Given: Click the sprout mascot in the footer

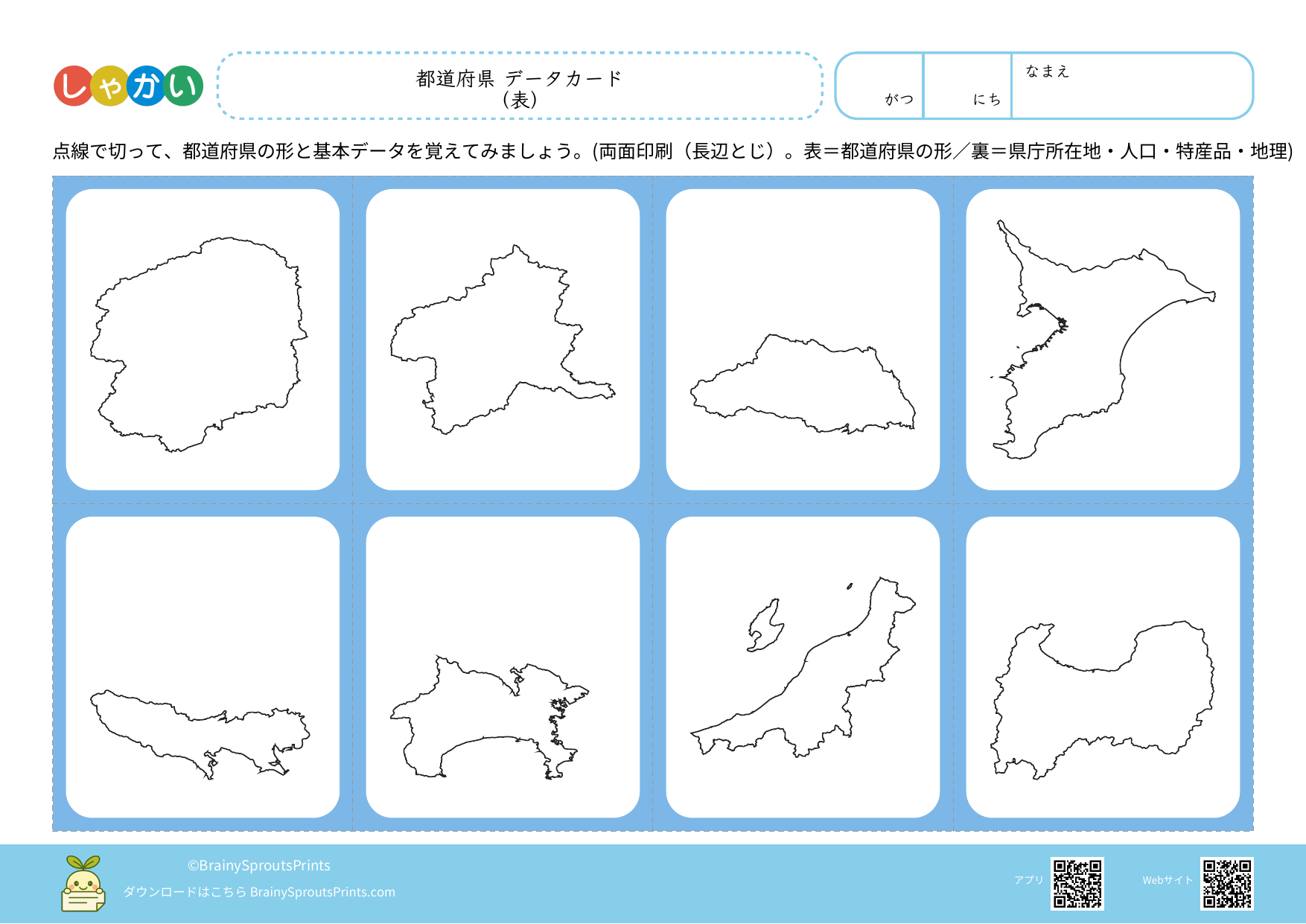Looking at the screenshot, I should (83, 884).
